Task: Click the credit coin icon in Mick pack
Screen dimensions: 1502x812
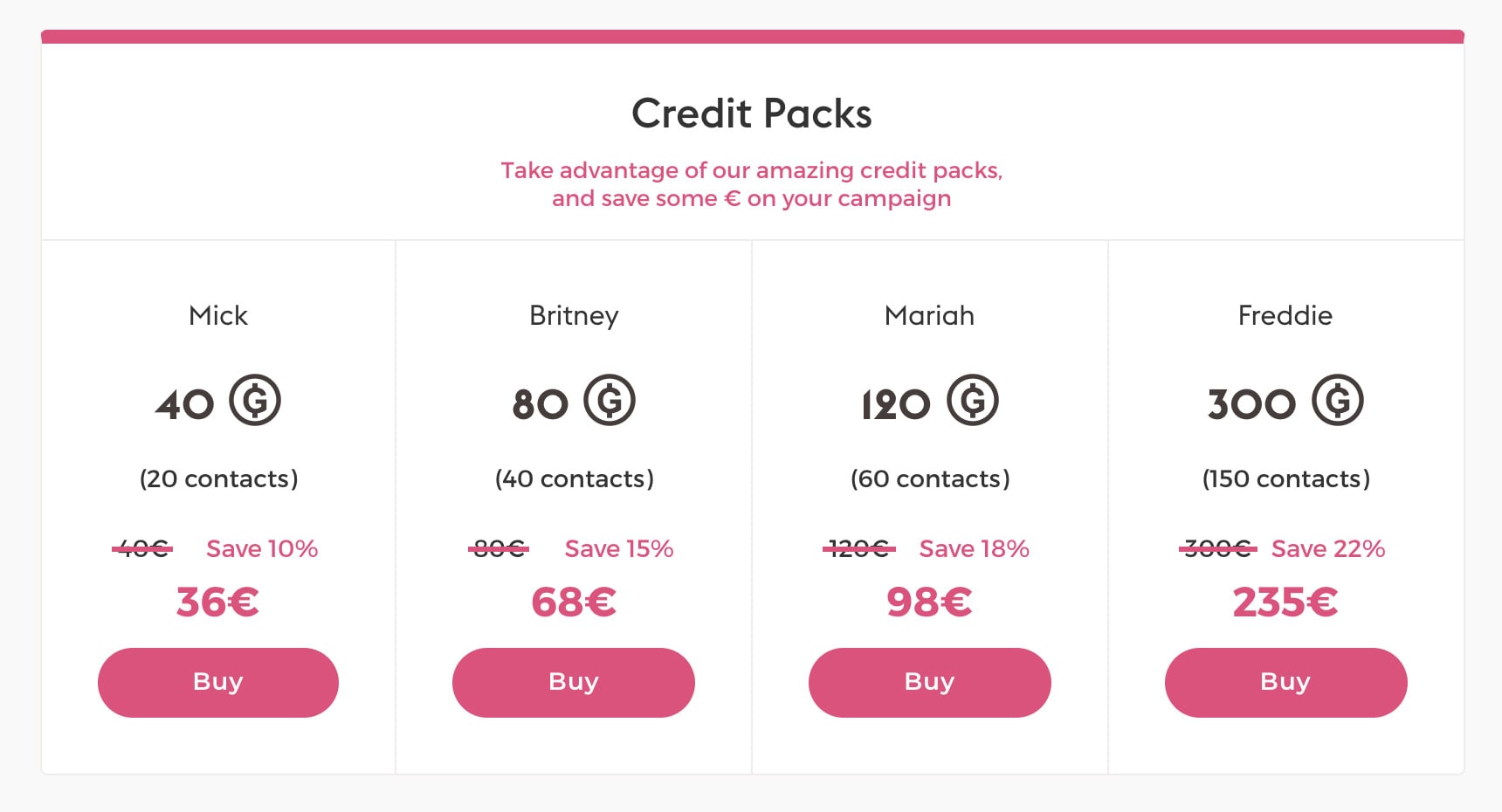Action: coord(255,400)
